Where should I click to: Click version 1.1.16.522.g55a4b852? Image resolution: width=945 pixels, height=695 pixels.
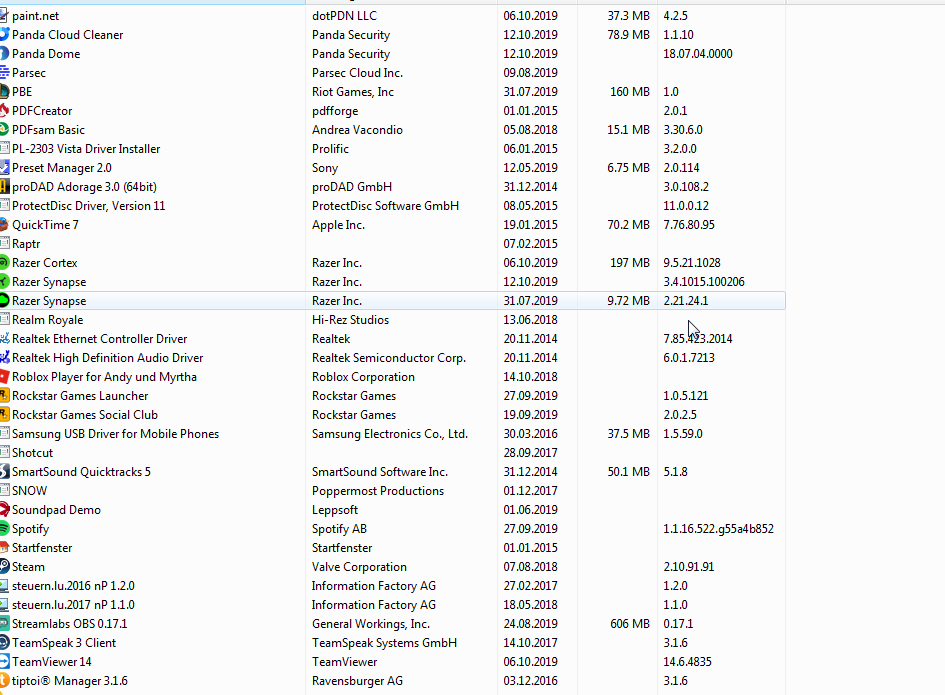point(718,528)
